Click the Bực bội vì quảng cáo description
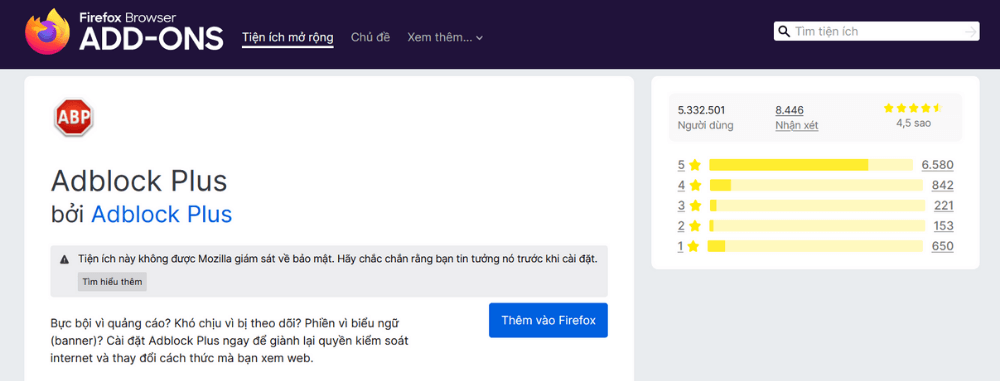Viewport: 1000px width, 381px height. pyautogui.click(x=230, y=340)
